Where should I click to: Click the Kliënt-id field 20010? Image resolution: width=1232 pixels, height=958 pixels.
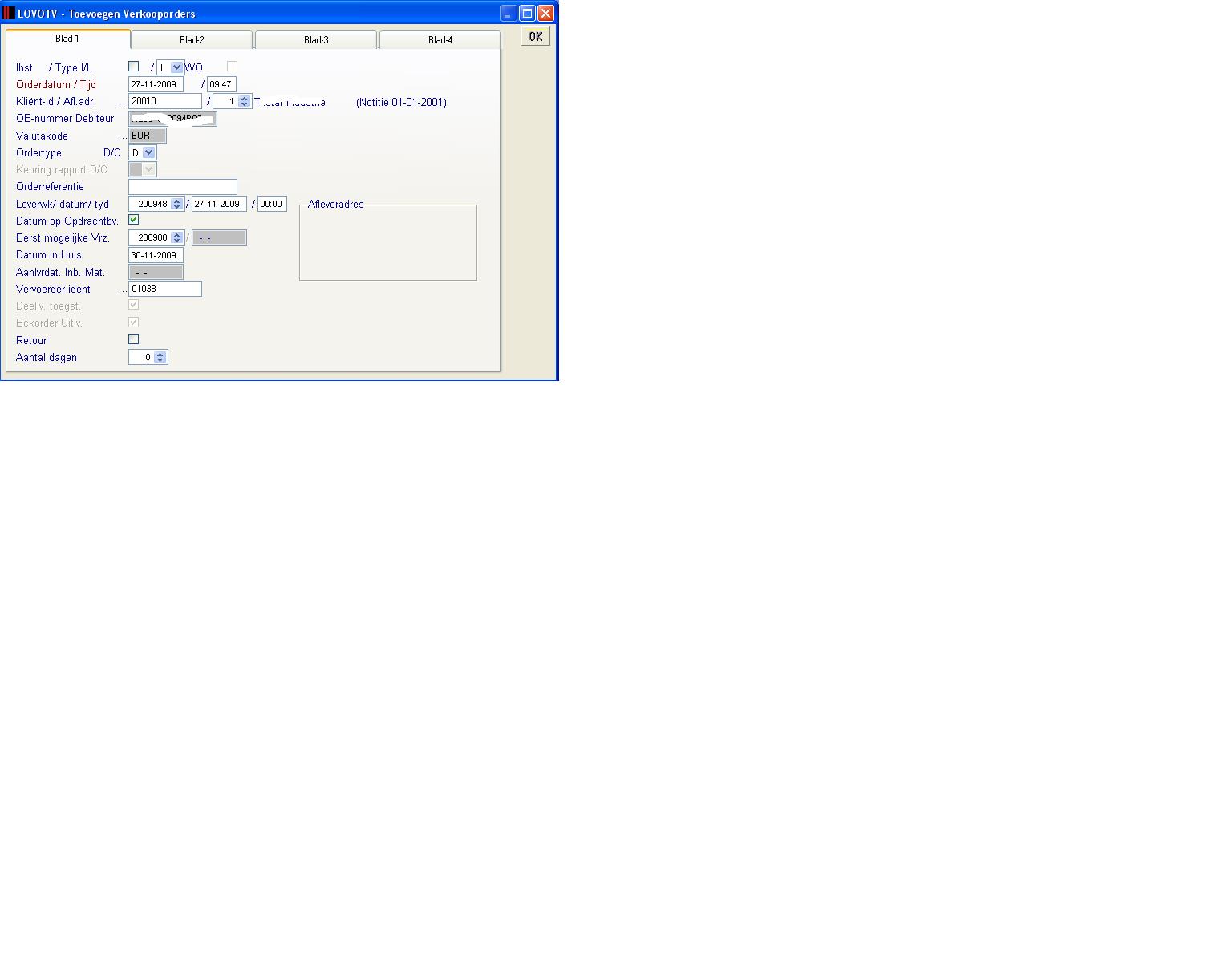165,101
